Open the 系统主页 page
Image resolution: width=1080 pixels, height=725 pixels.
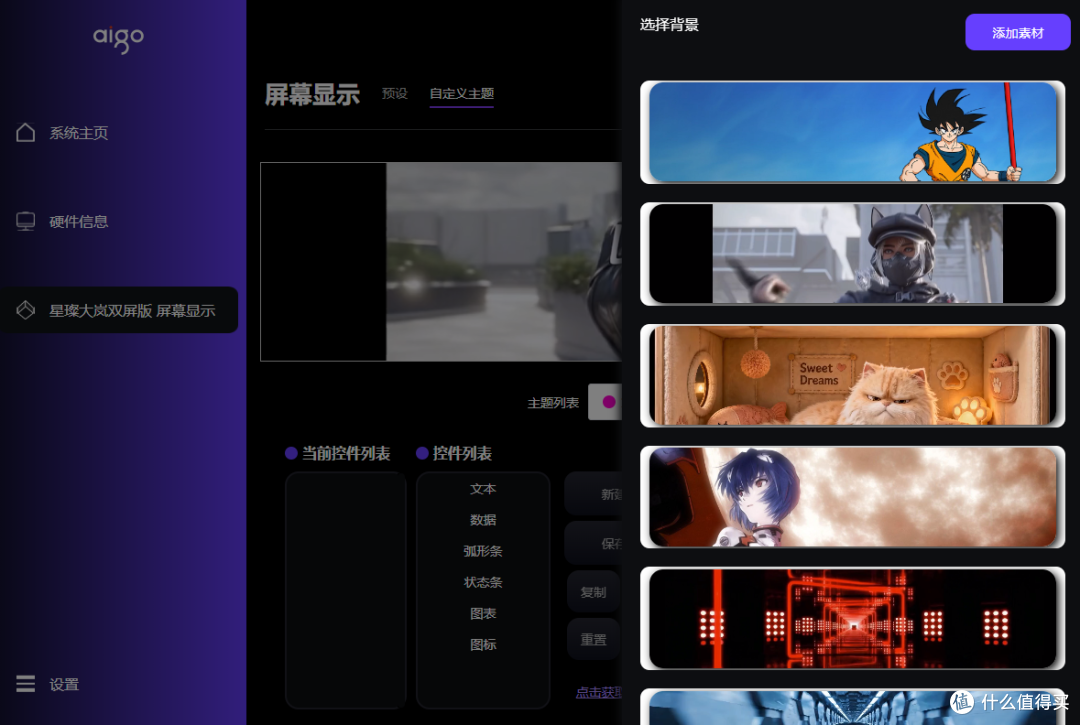[x=79, y=133]
